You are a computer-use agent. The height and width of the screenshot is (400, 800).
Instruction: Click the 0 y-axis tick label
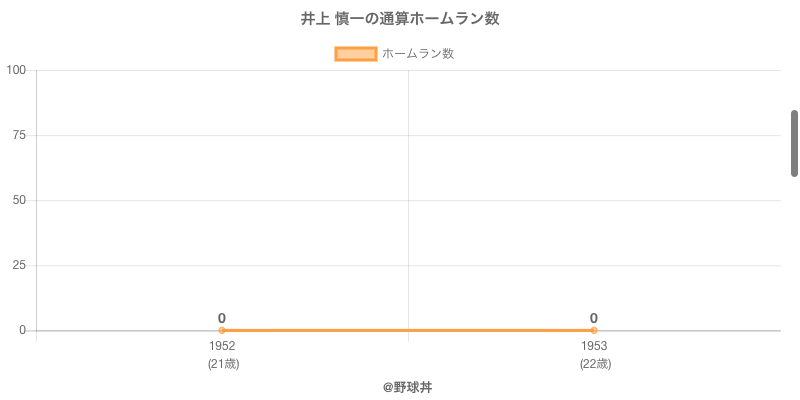coord(22,330)
